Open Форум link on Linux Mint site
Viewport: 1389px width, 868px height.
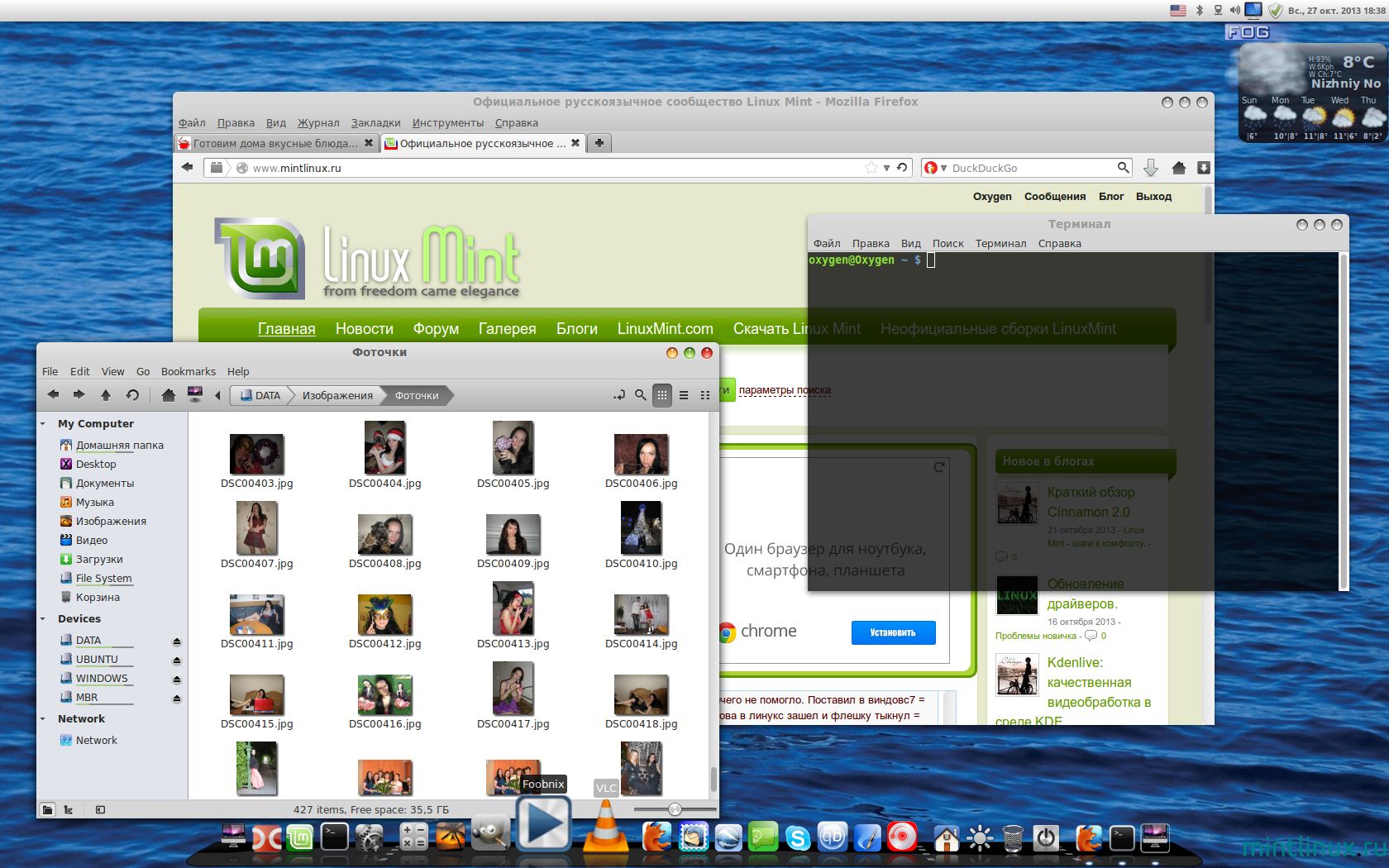pos(436,329)
